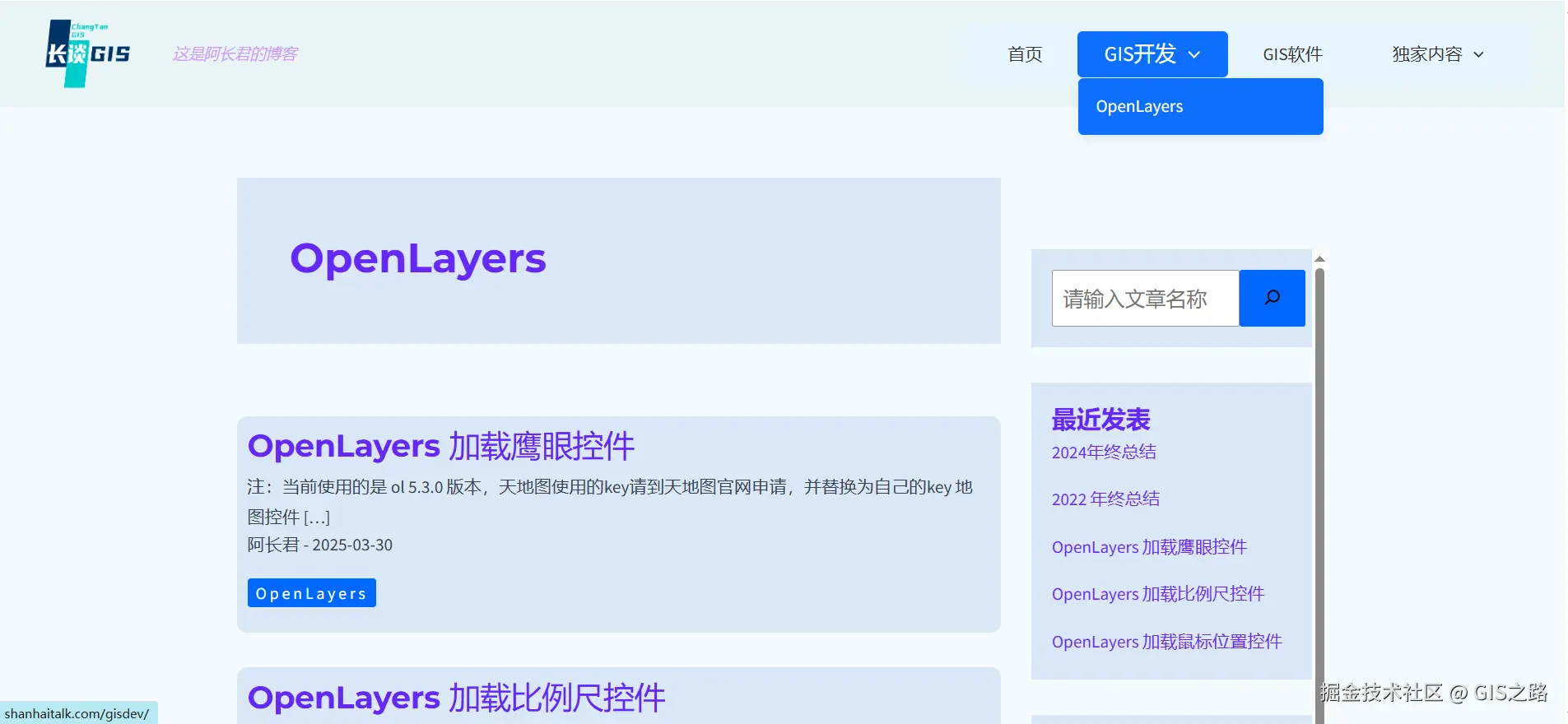Click the OpenLayers page heading
Screen dimensions: 1568x724
[418, 259]
